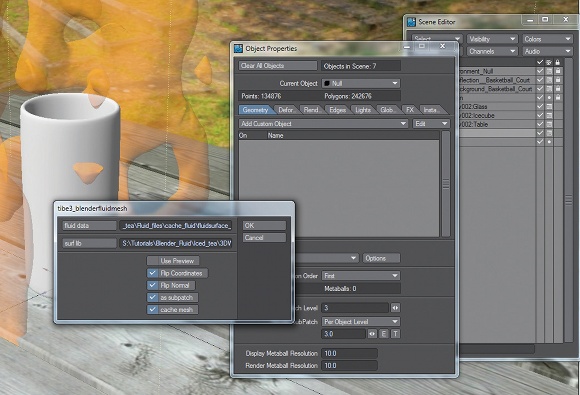This screenshot has width=580, height=395.
Task: Click lock icon for Reflection_Basketball_Court row
Action: [558, 80]
